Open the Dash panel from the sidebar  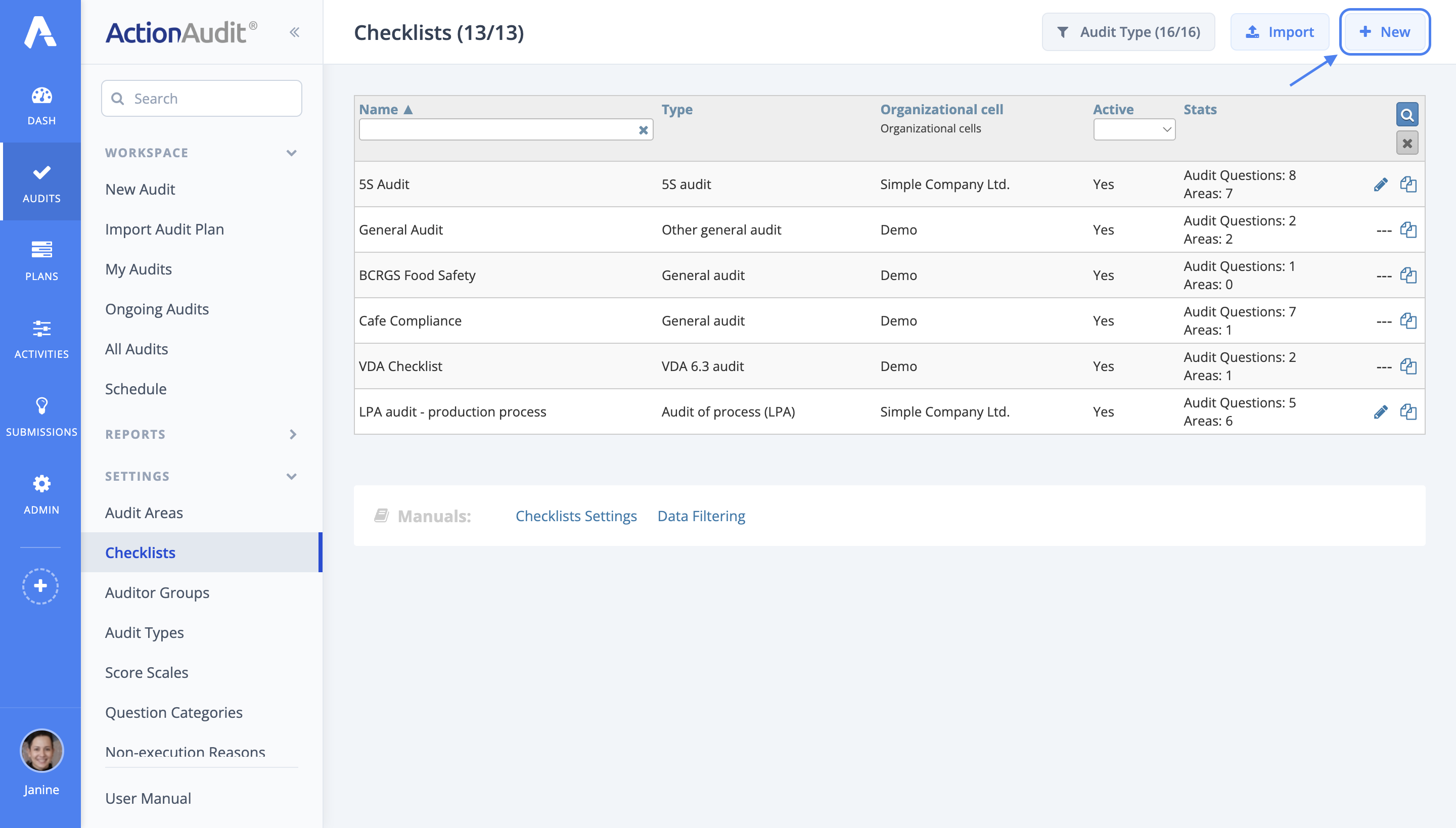coord(40,105)
